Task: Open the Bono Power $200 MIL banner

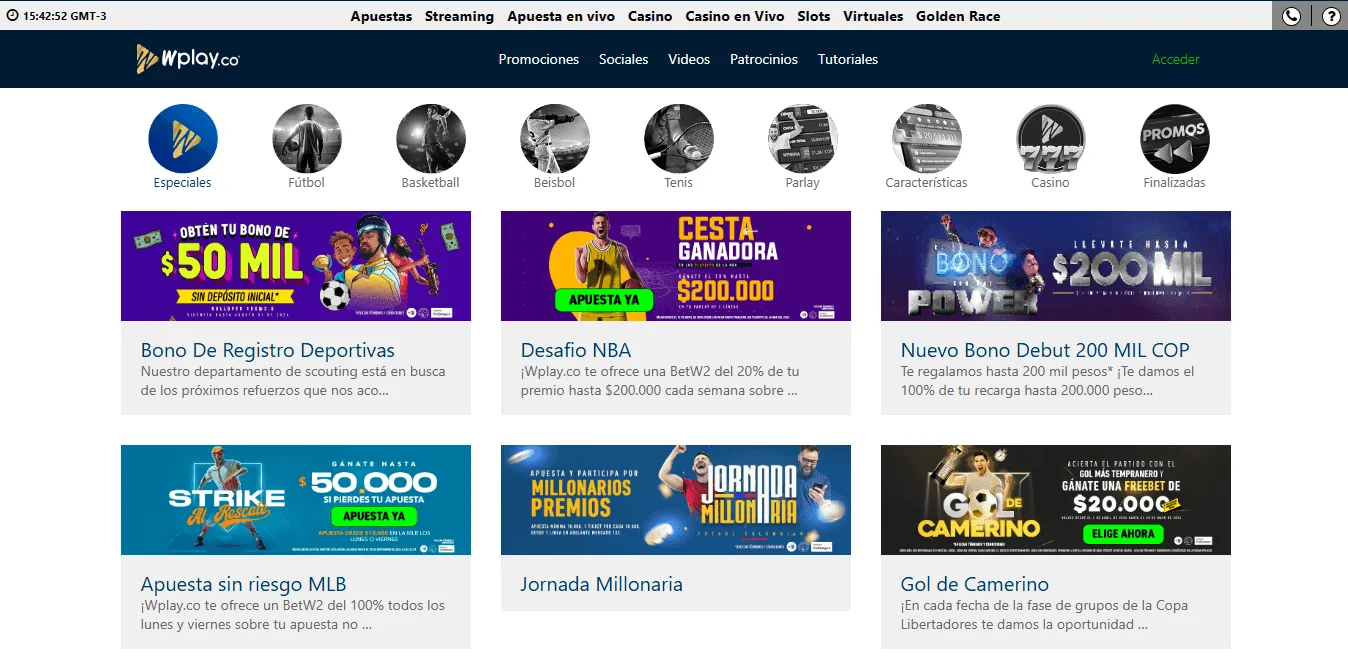Action: [x=1056, y=266]
